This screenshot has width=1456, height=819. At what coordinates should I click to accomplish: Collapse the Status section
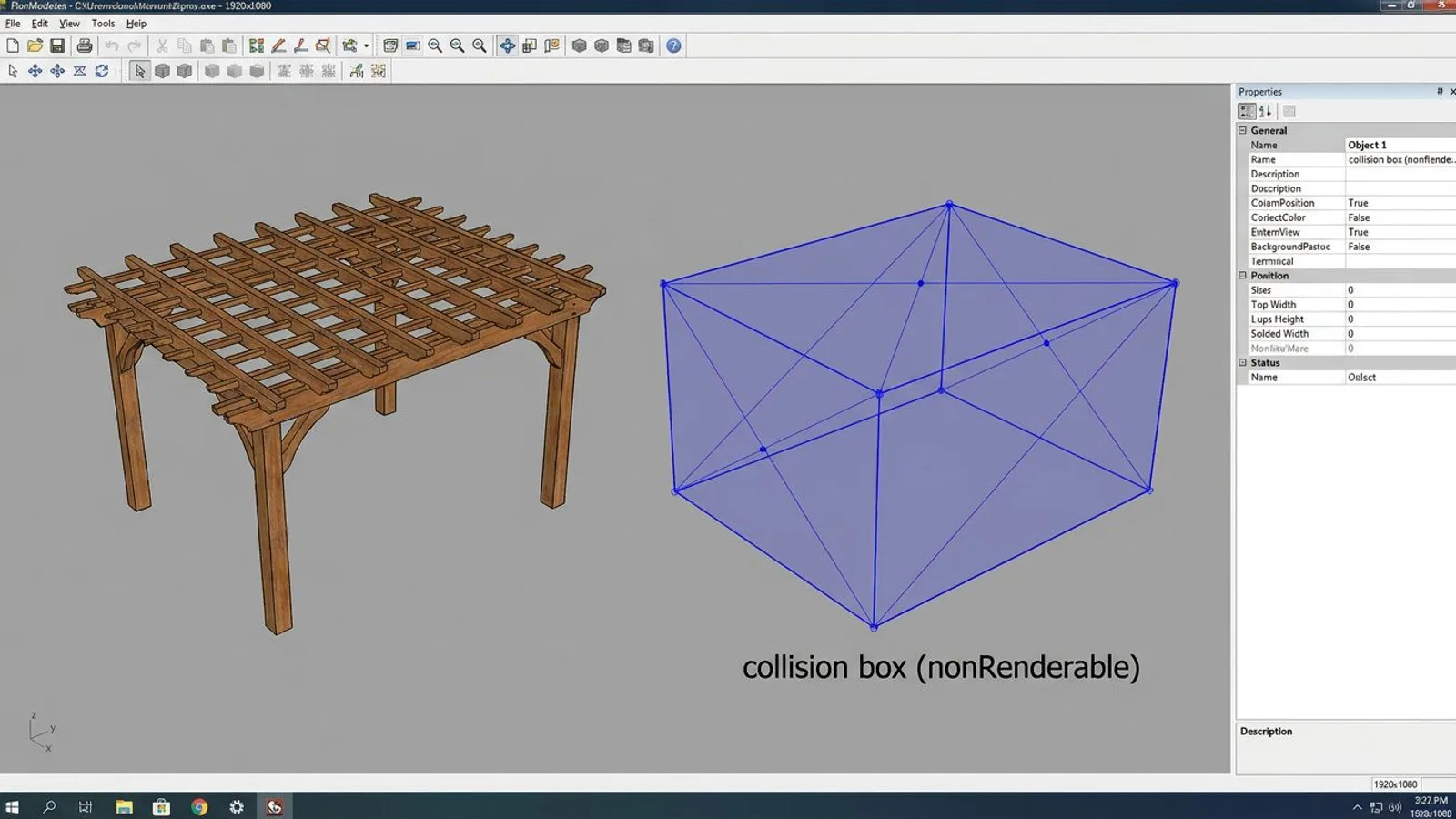(1242, 362)
